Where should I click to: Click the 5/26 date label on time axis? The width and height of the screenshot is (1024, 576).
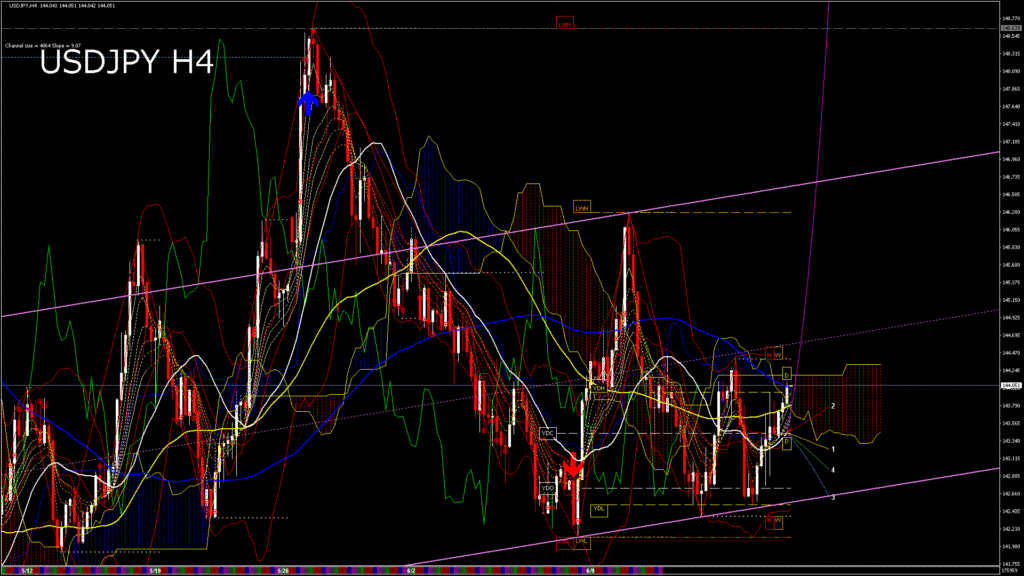pos(283,570)
